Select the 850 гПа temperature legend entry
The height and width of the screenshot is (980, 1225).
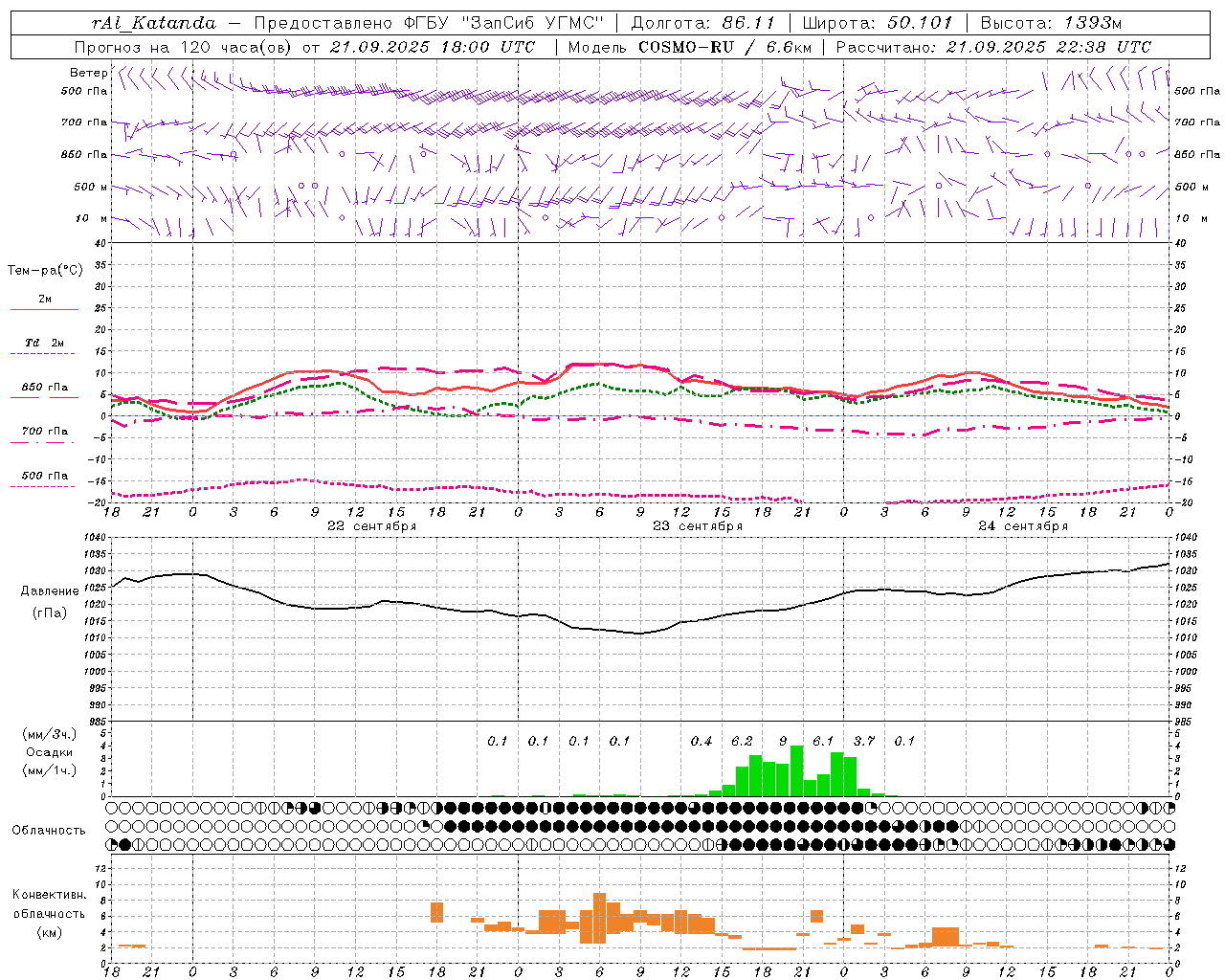(45, 388)
